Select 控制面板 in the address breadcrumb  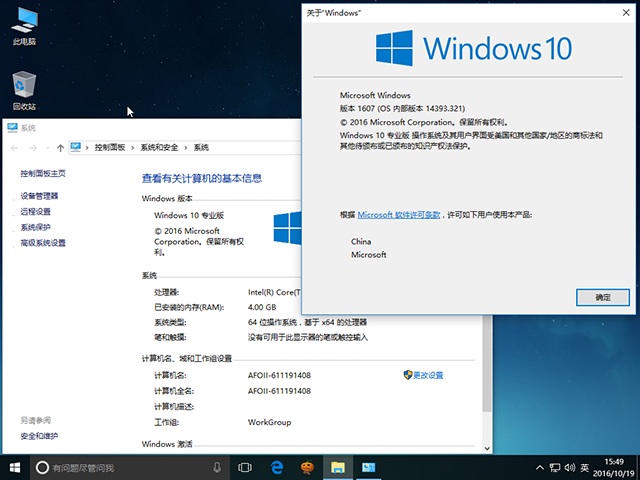coord(110,148)
